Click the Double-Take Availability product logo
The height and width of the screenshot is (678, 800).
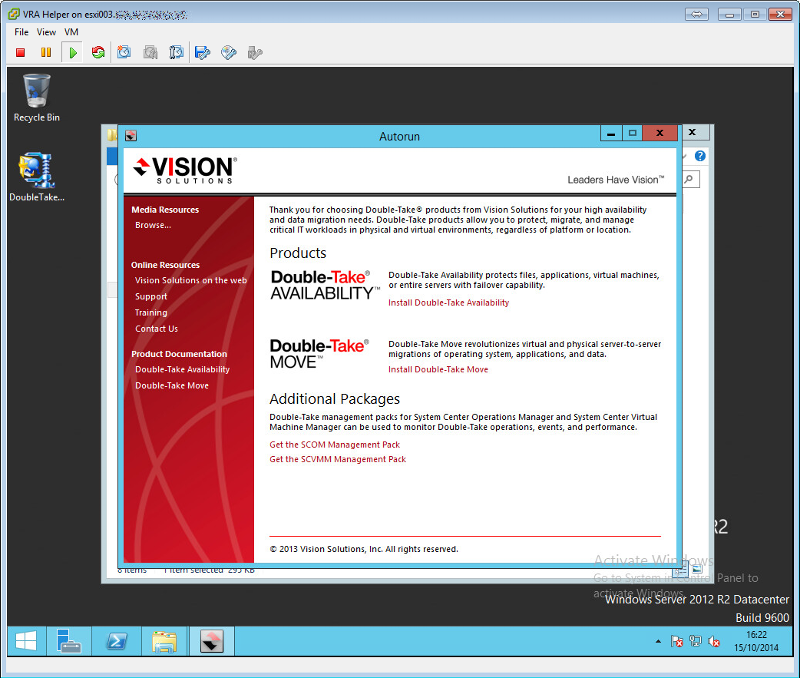[325, 285]
